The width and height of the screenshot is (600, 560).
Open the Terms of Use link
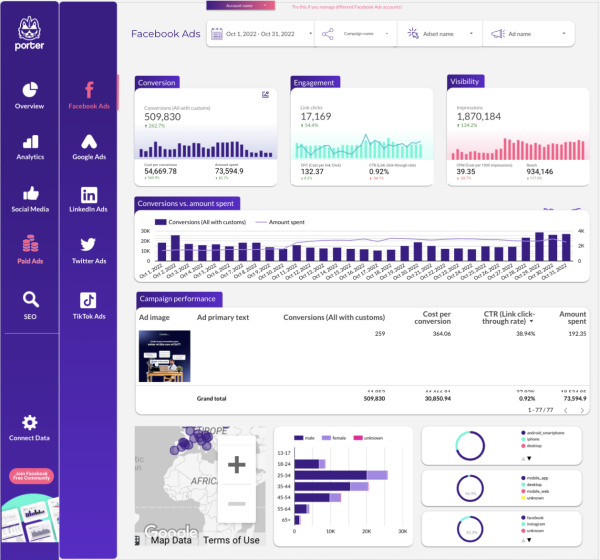(x=232, y=540)
